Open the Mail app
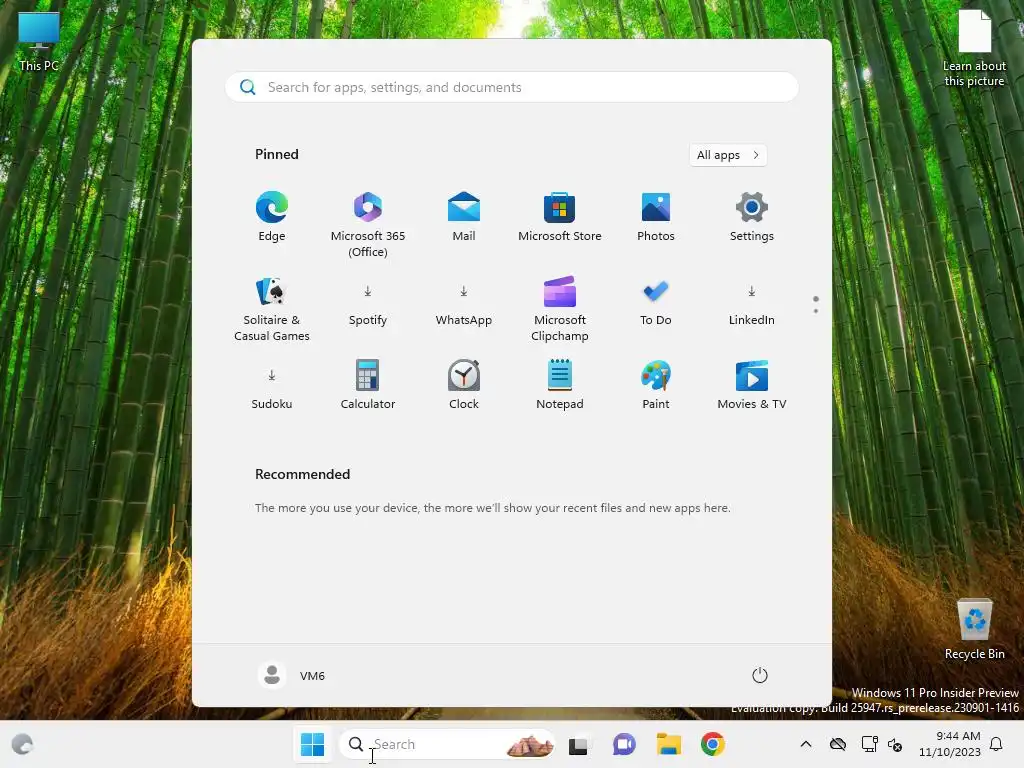Viewport: 1024px width, 768px height. pyautogui.click(x=464, y=217)
